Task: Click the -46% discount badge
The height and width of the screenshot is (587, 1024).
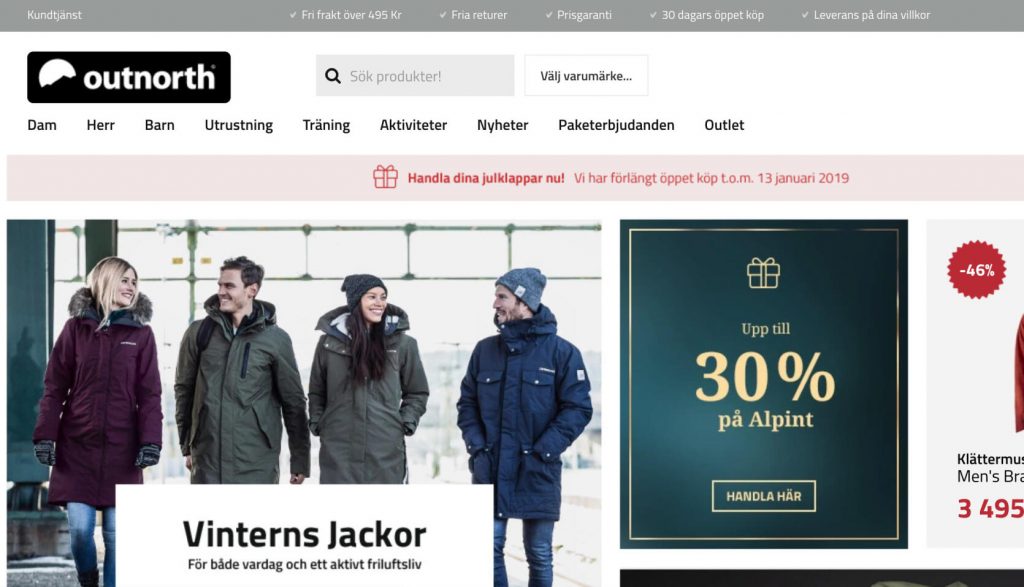Action: point(976,270)
